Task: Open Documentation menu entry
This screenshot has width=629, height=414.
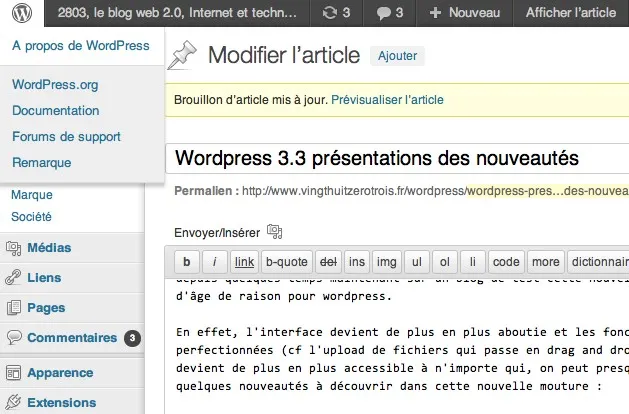Action: [55, 110]
